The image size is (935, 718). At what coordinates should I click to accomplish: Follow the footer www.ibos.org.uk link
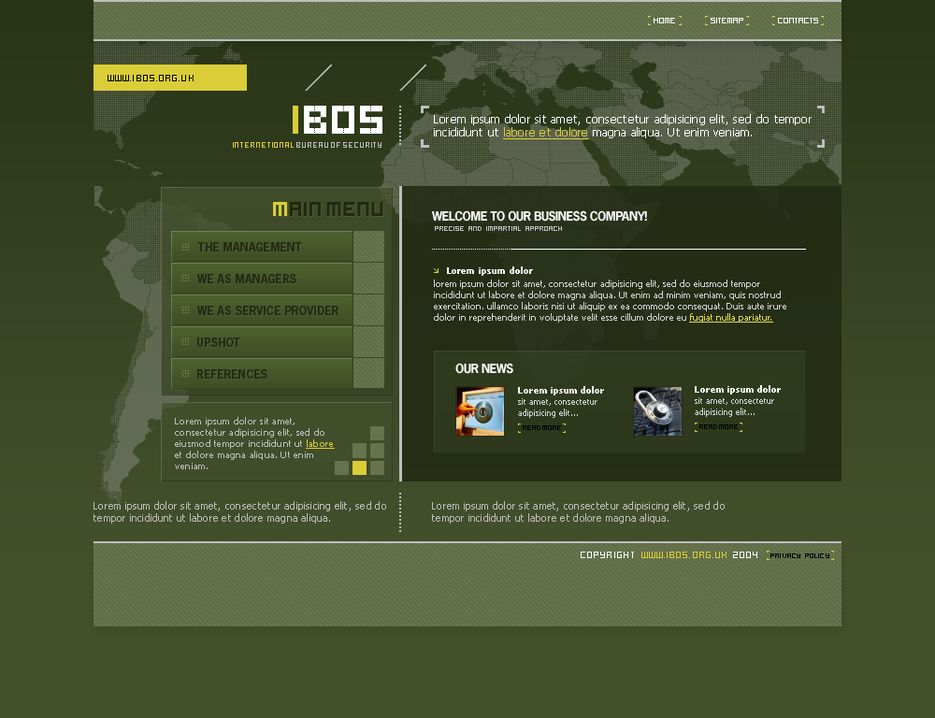684,555
